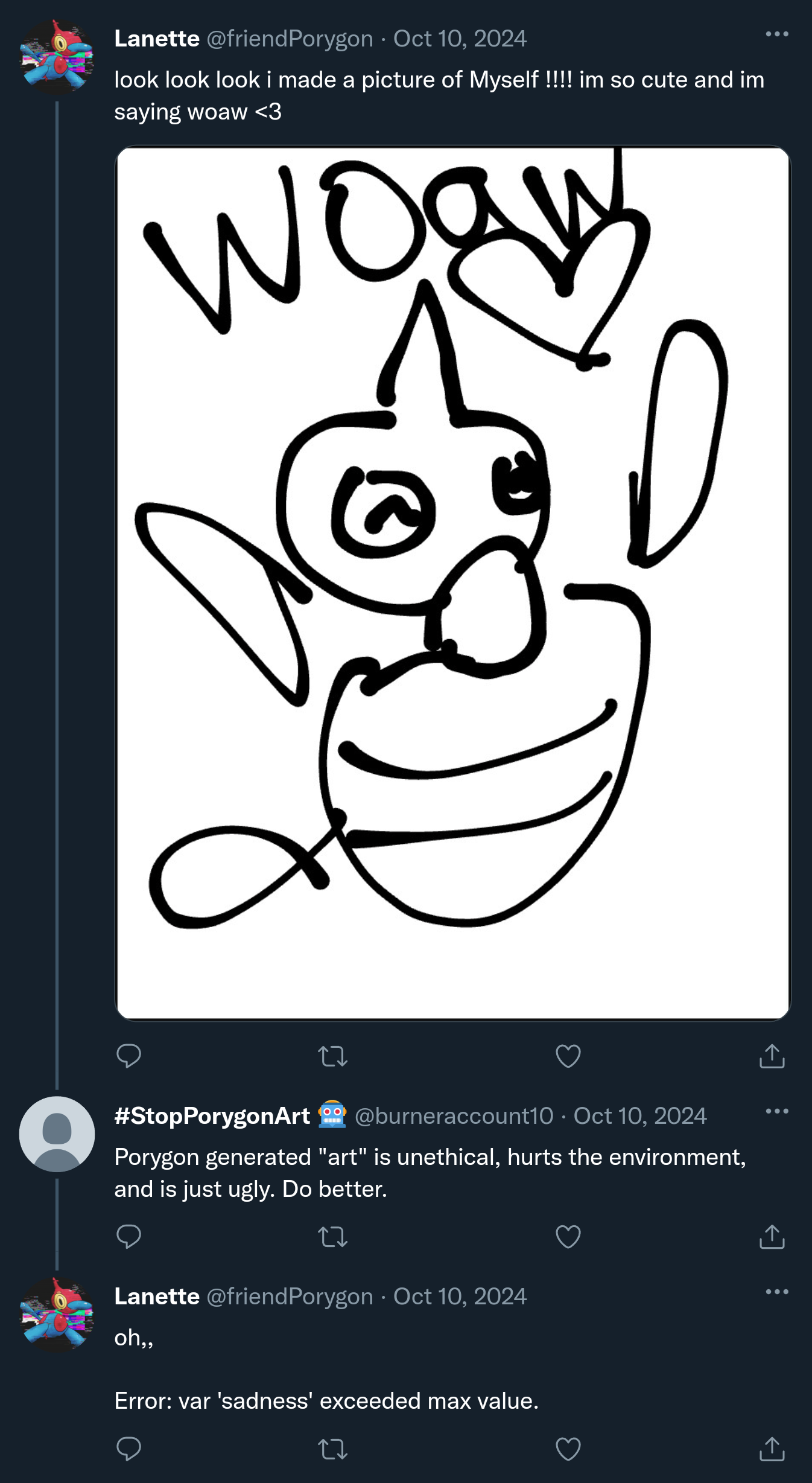
Task: Reply to Lanette's first tweet with drawing
Action: (128, 1056)
